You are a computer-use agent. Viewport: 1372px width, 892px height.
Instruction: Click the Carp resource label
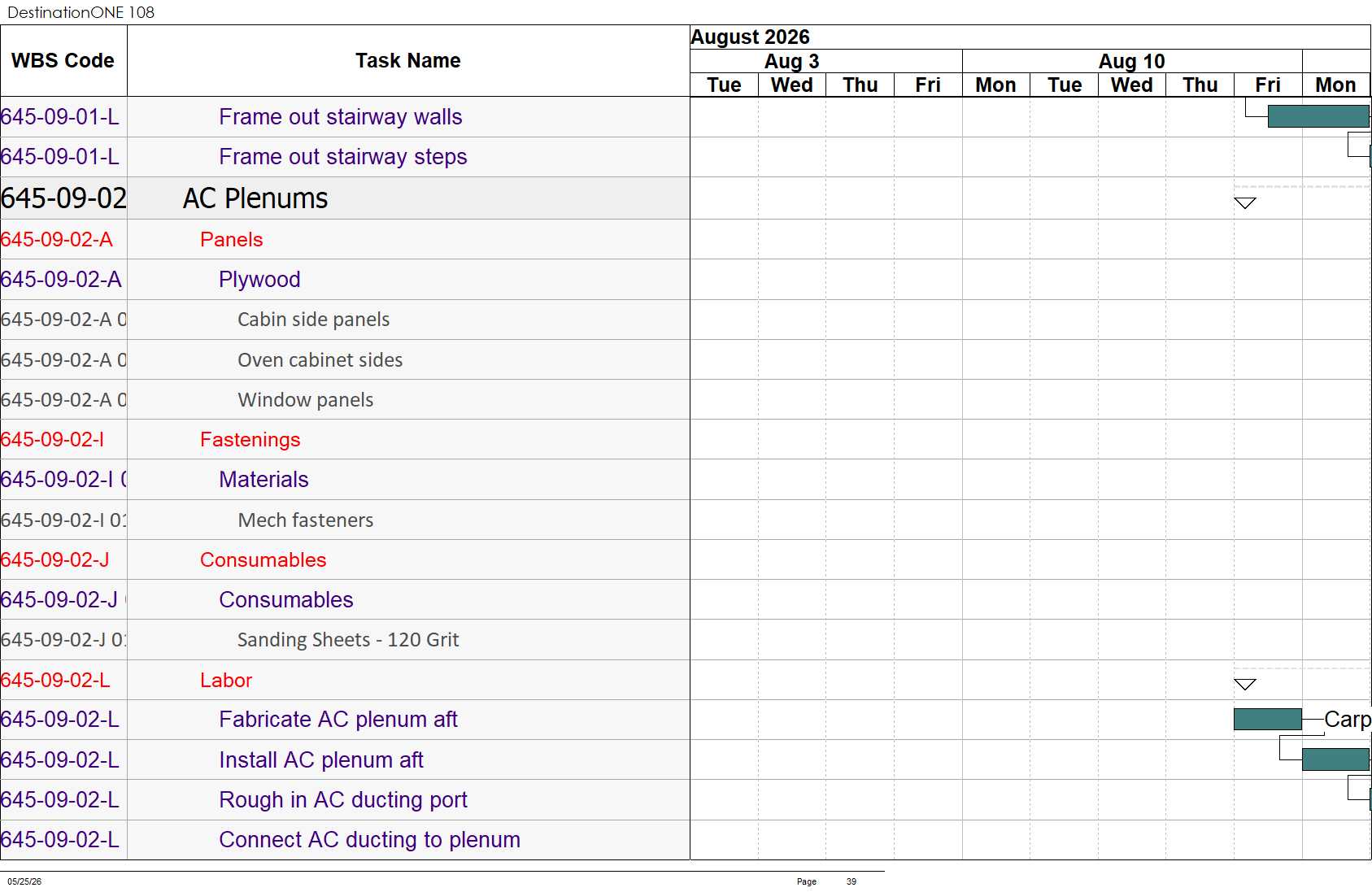click(x=1348, y=720)
